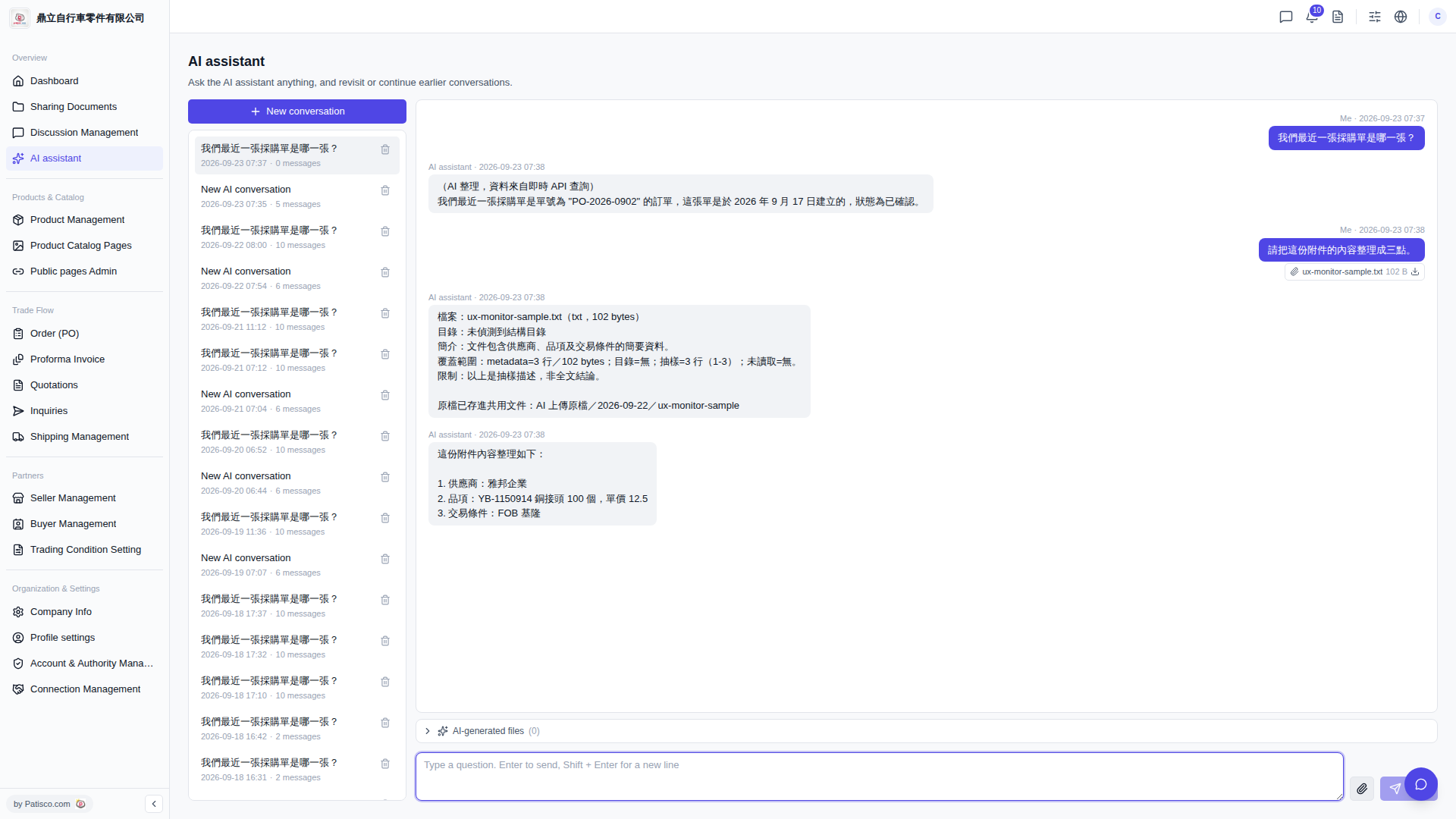The image size is (1456, 819).
Task: Open the notifications bell icon
Action: tap(1312, 17)
